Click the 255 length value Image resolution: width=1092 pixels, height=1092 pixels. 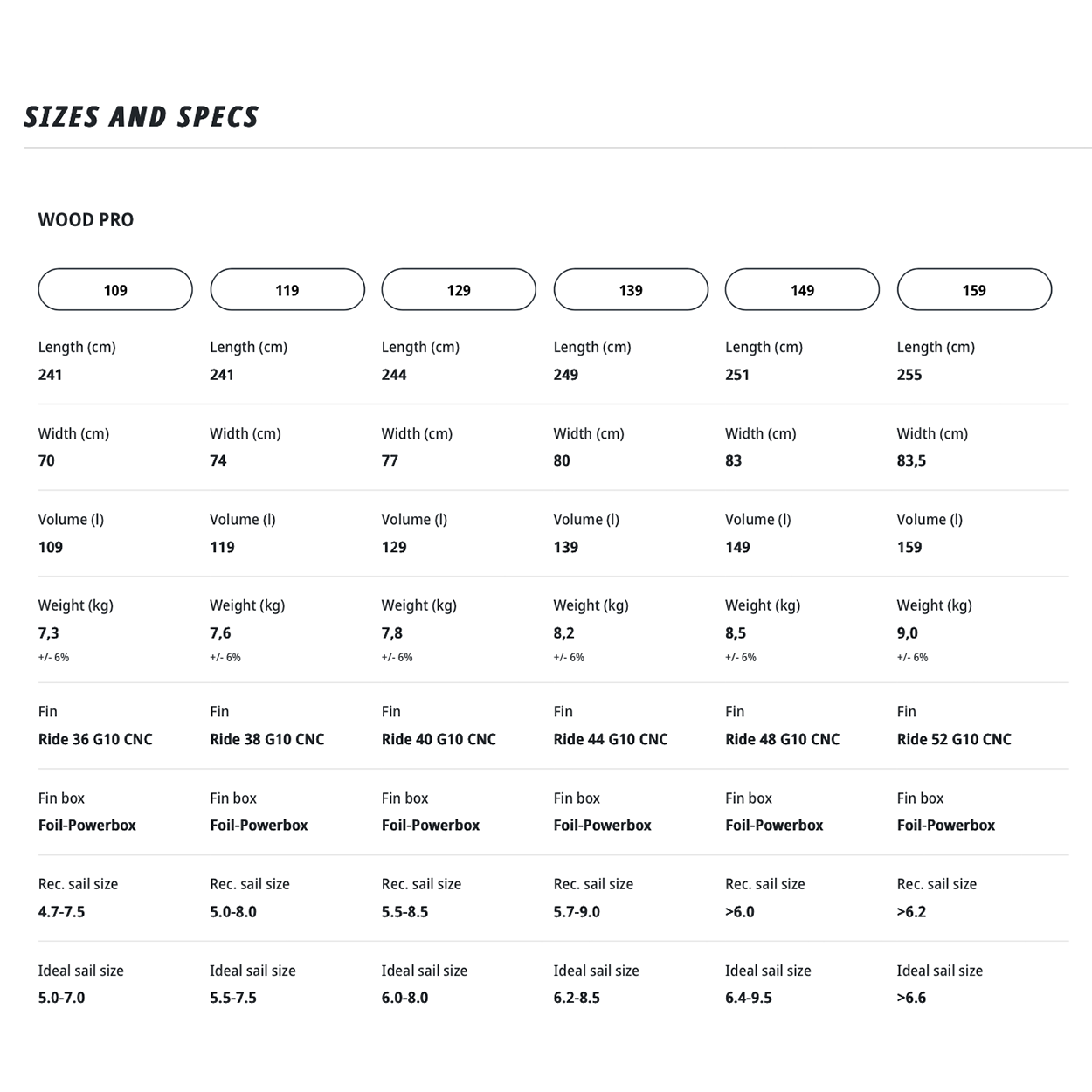click(909, 375)
